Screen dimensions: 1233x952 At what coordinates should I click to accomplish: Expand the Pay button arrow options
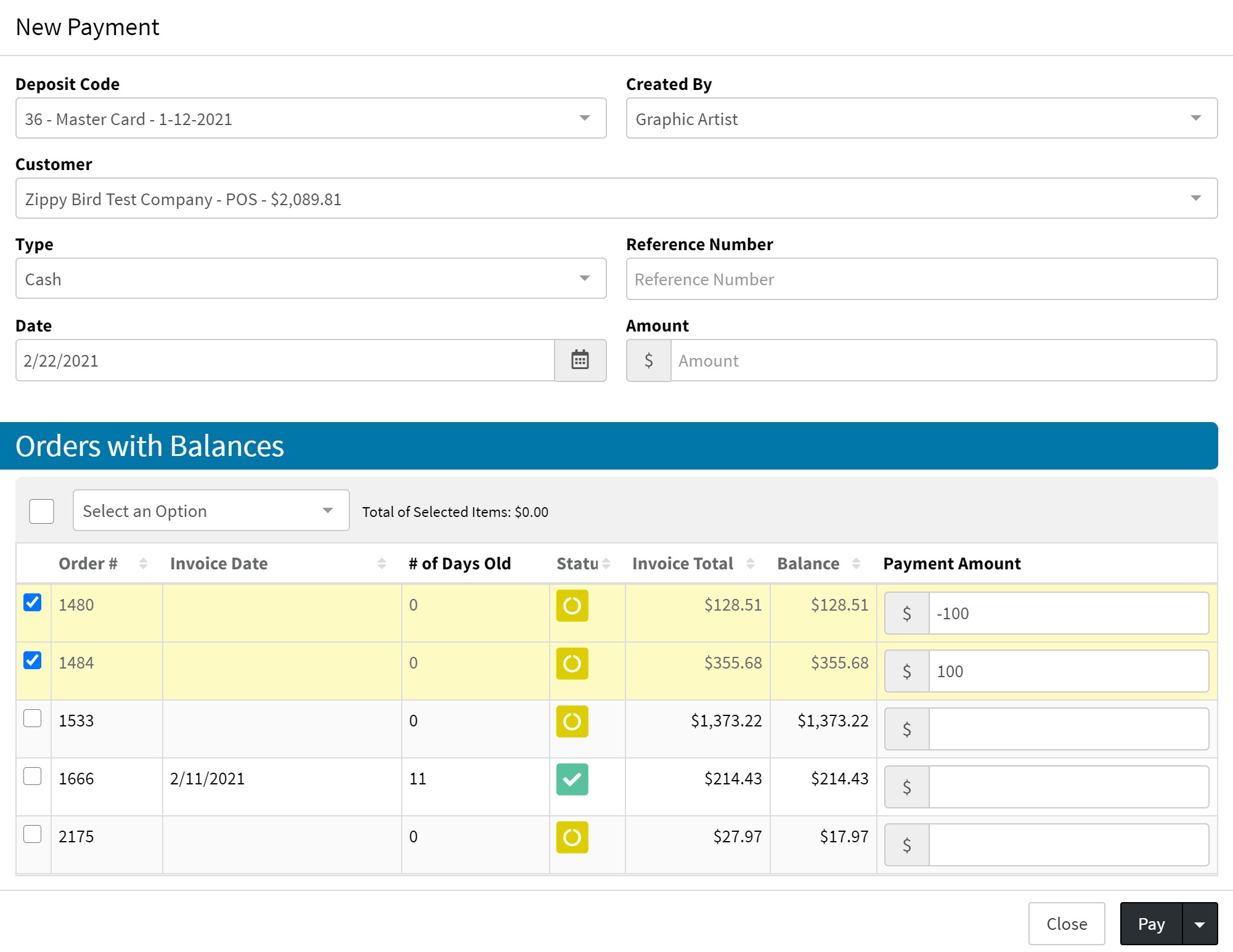[x=1200, y=924]
